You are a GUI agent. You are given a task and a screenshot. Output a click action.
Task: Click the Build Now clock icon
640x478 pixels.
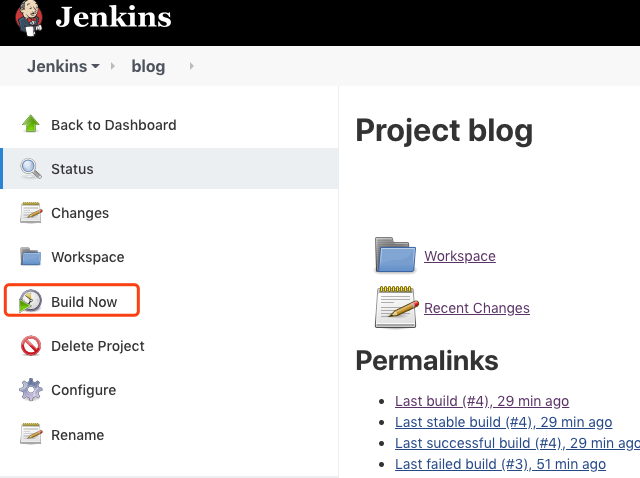coord(30,301)
